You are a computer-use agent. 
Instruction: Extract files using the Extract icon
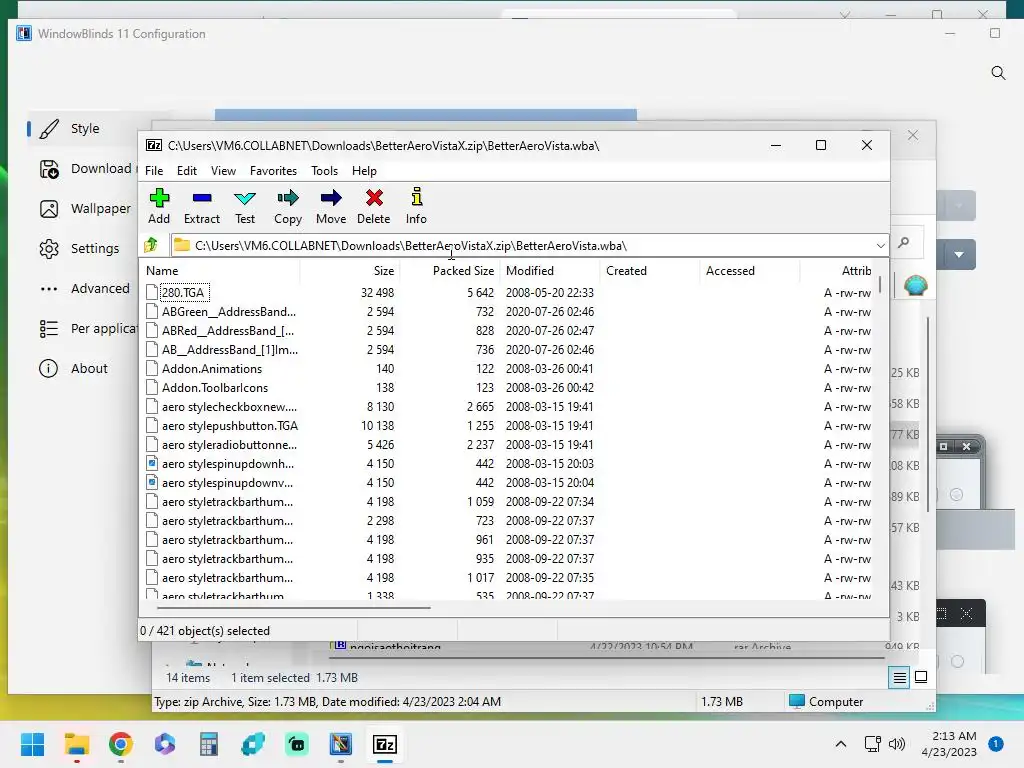click(202, 206)
